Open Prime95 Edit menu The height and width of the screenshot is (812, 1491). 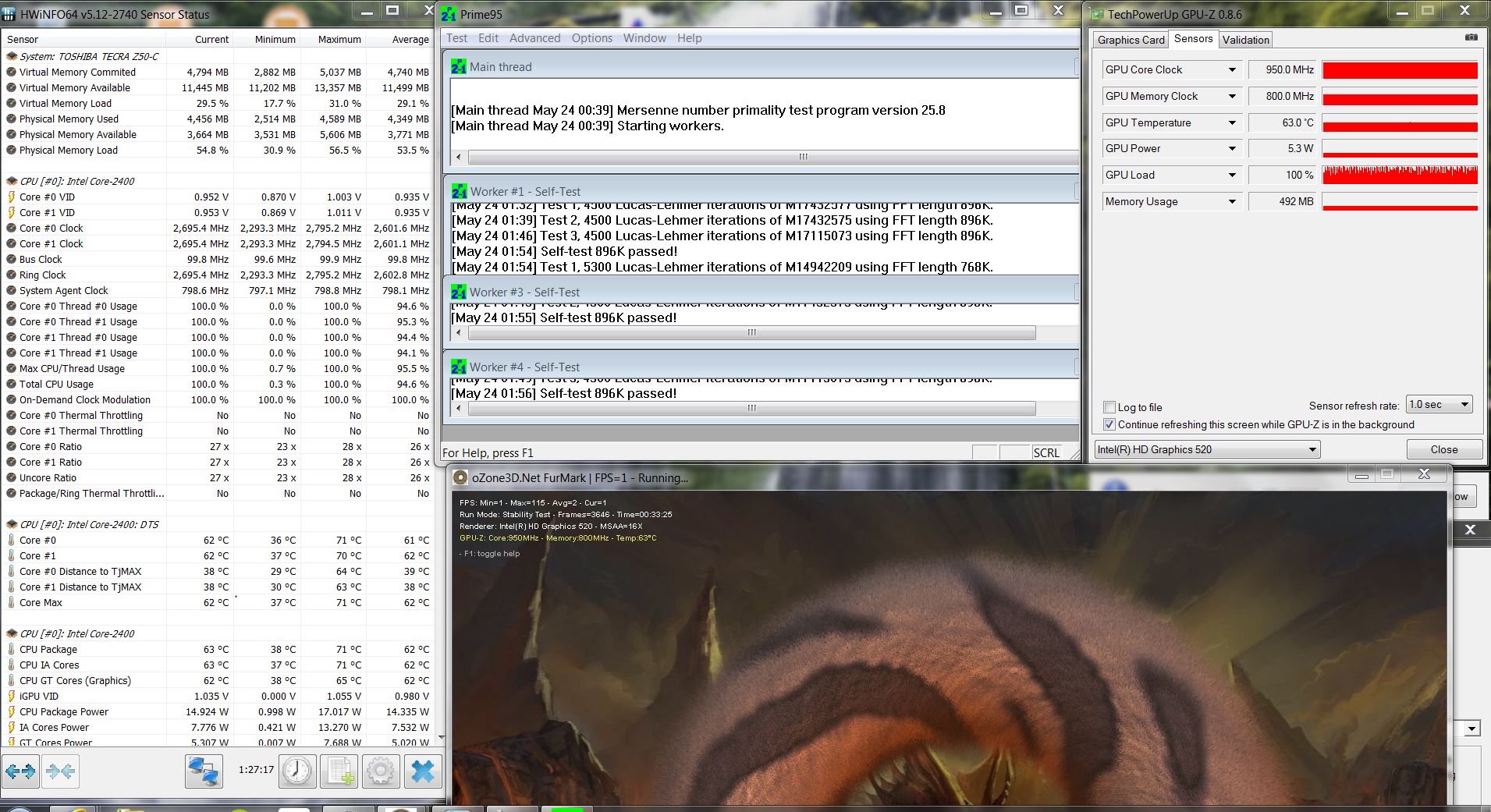coord(488,38)
